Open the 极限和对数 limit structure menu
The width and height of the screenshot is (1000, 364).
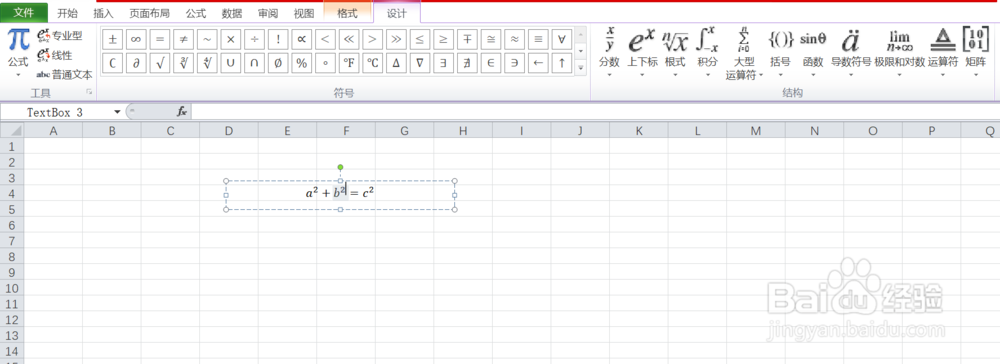899,52
